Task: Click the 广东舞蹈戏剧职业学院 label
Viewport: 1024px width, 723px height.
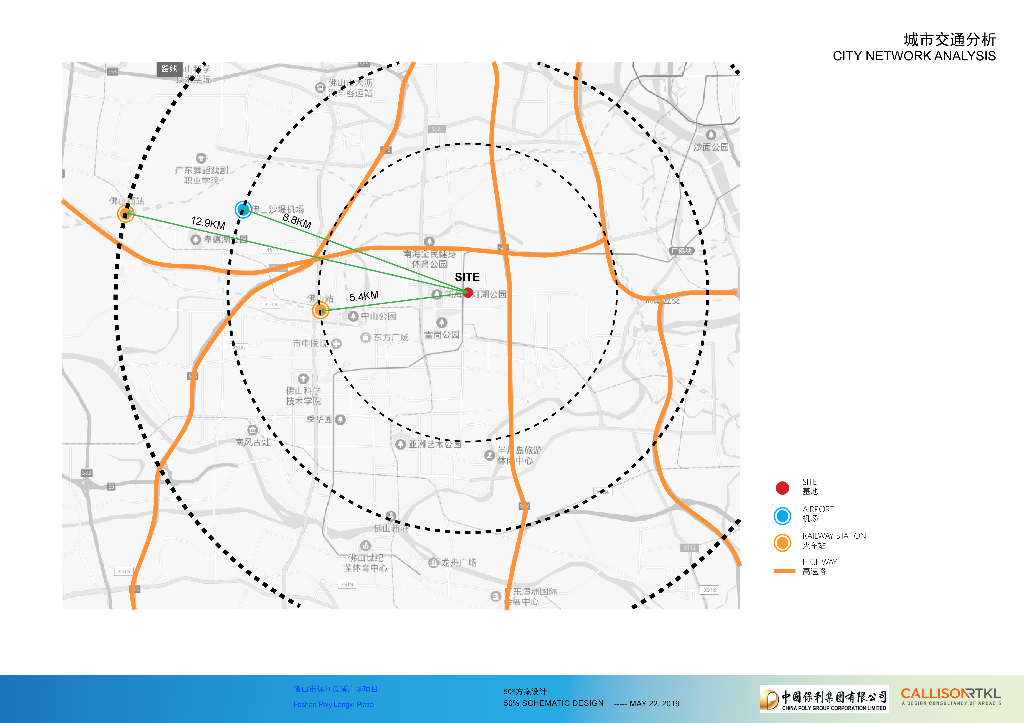Action: point(201,175)
